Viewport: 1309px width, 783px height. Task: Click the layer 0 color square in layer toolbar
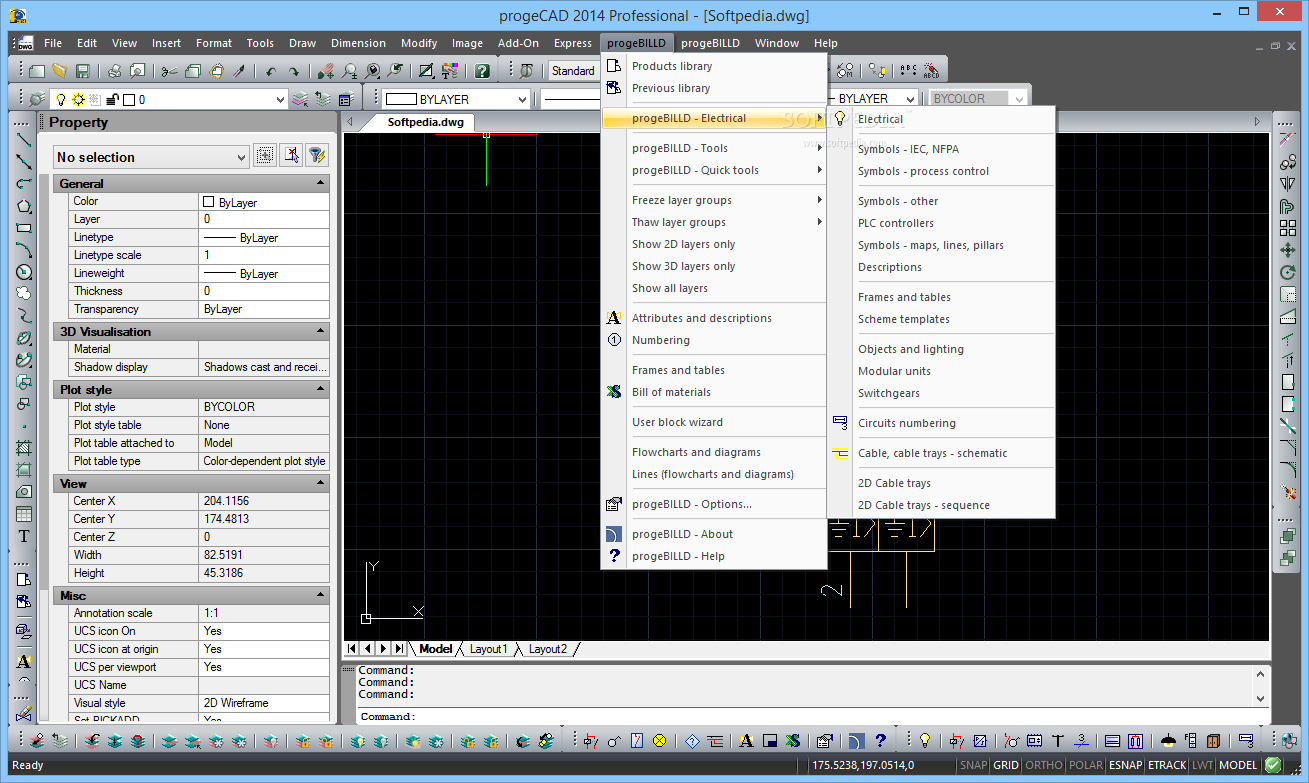(x=129, y=99)
